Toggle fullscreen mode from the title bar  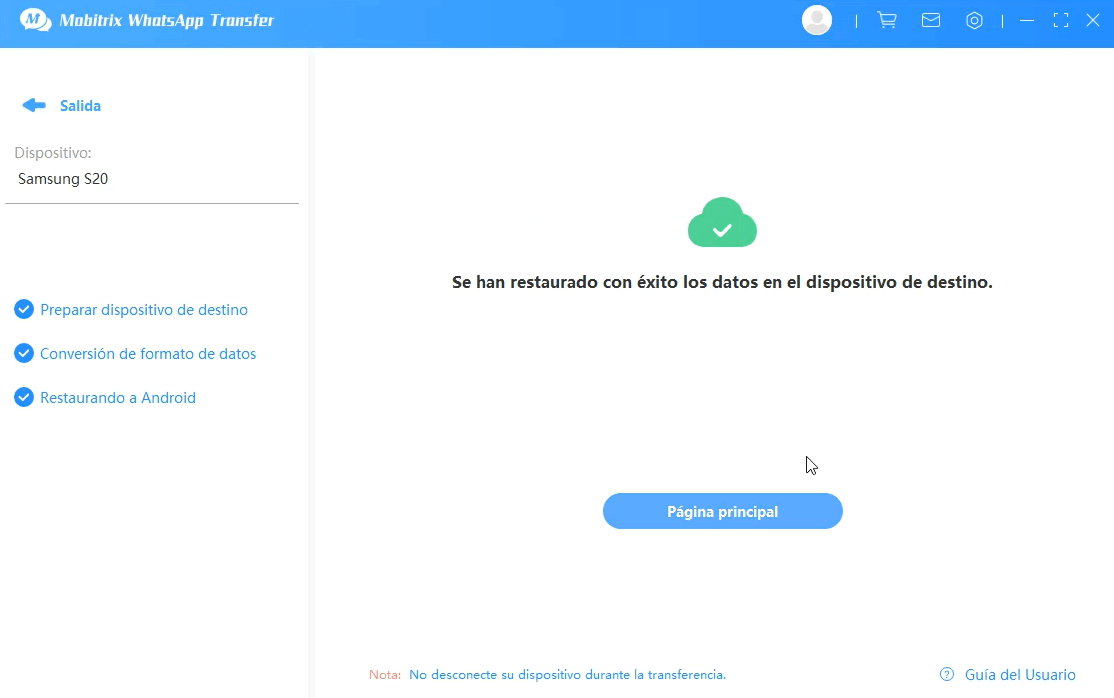pos(1060,20)
